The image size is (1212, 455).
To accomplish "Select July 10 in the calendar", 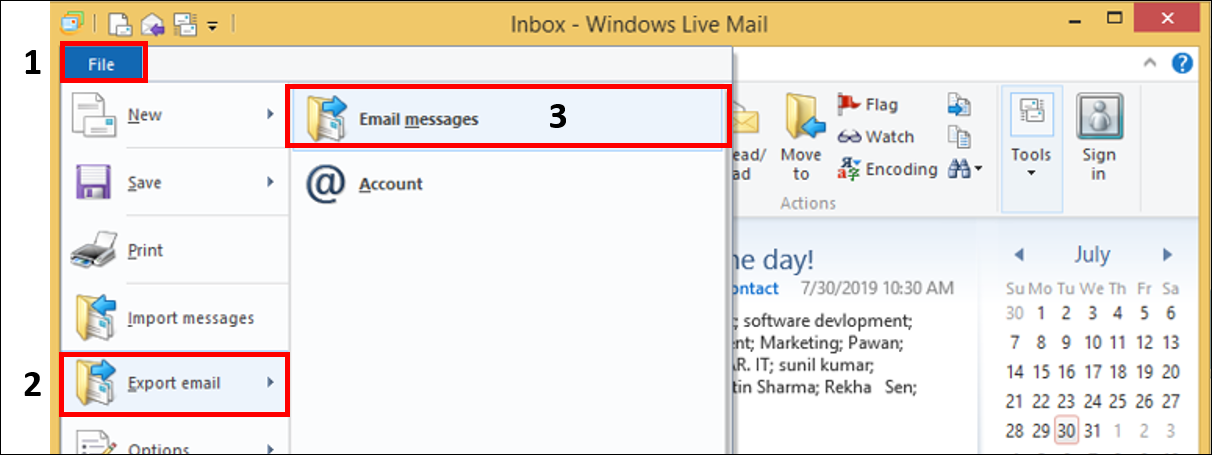I will pos(1092,342).
